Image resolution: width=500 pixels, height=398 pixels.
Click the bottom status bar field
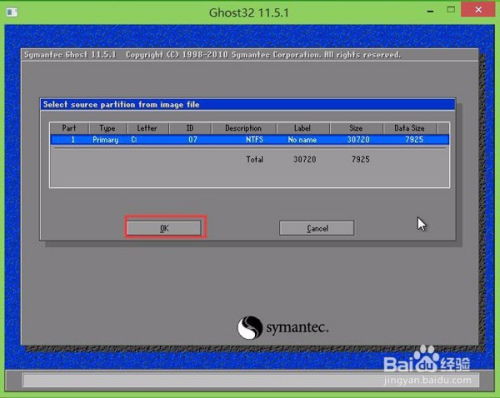click(x=251, y=380)
